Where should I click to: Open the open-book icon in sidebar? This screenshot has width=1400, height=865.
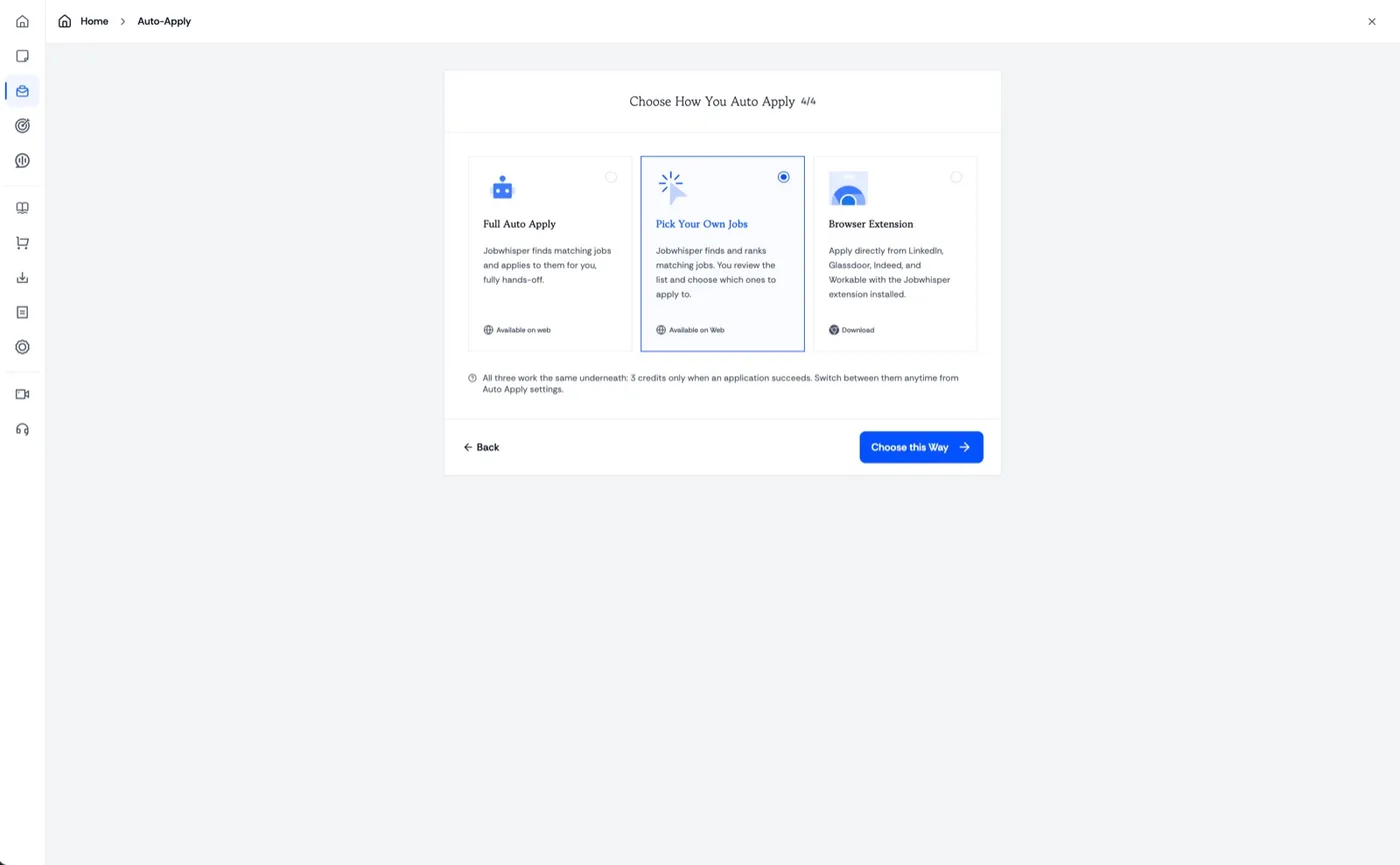[x=22, y=208]
